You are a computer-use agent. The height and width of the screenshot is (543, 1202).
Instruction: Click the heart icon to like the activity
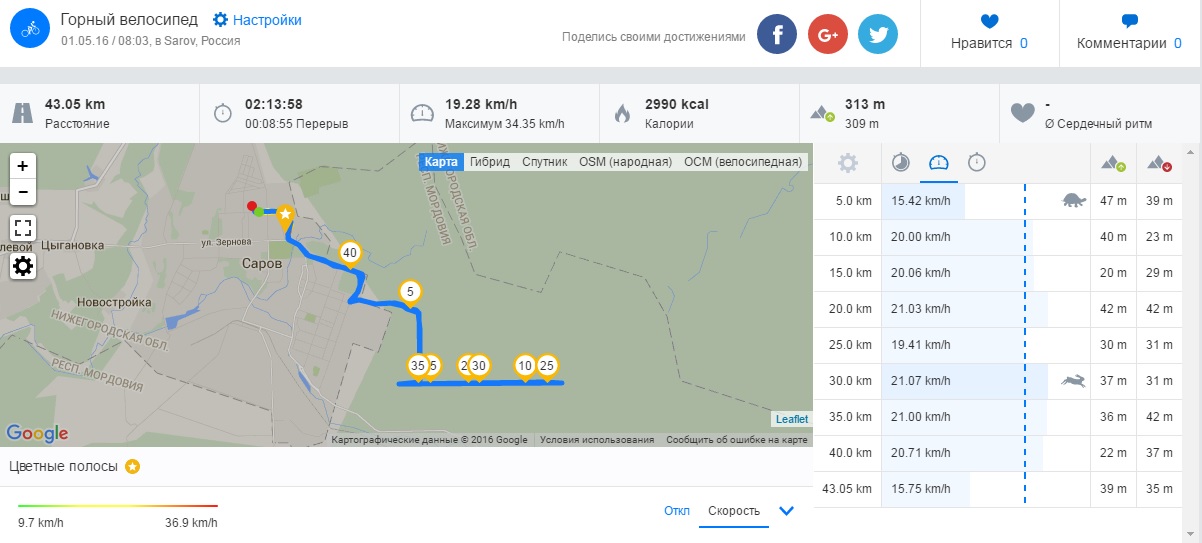click(x=989, y=20)
